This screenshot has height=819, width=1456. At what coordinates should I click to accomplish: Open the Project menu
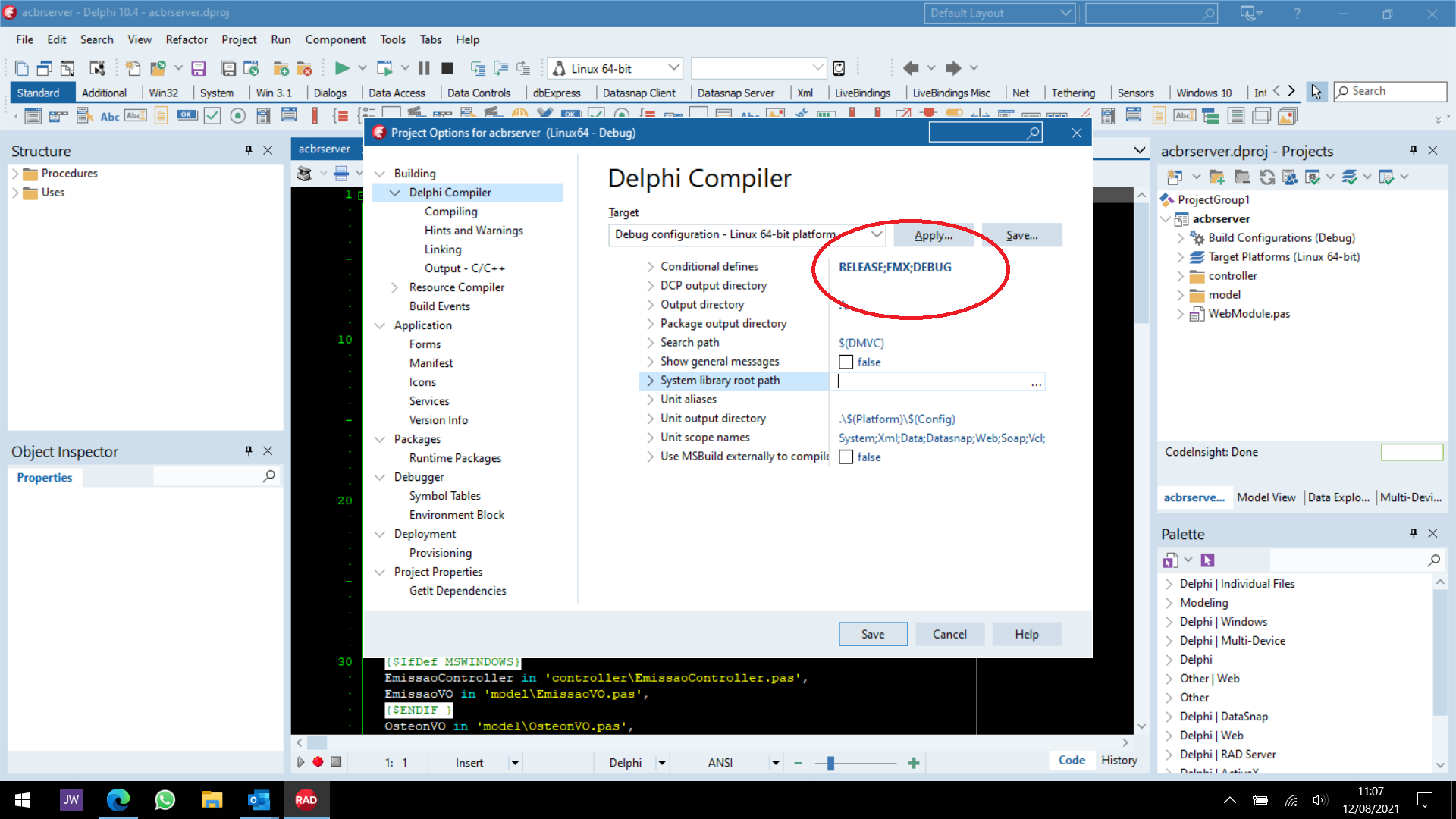239,39
